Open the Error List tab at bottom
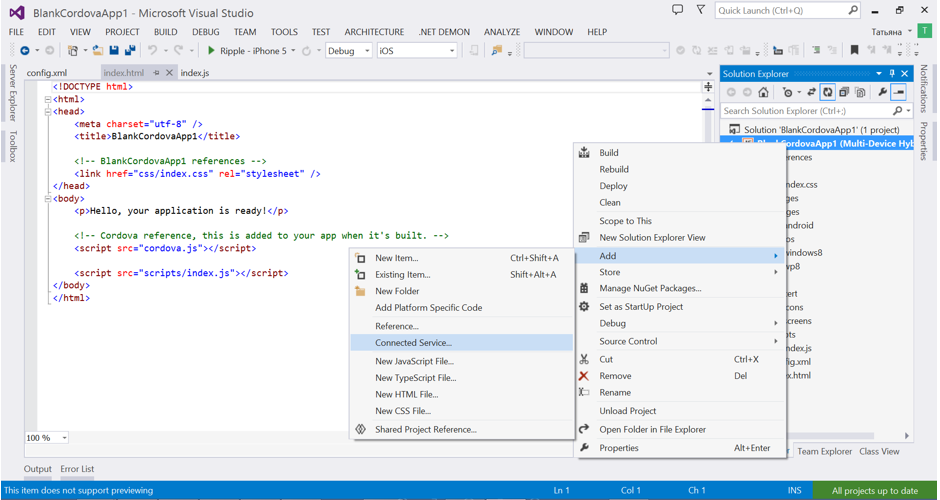940x500 pixels. coord(77,469)
